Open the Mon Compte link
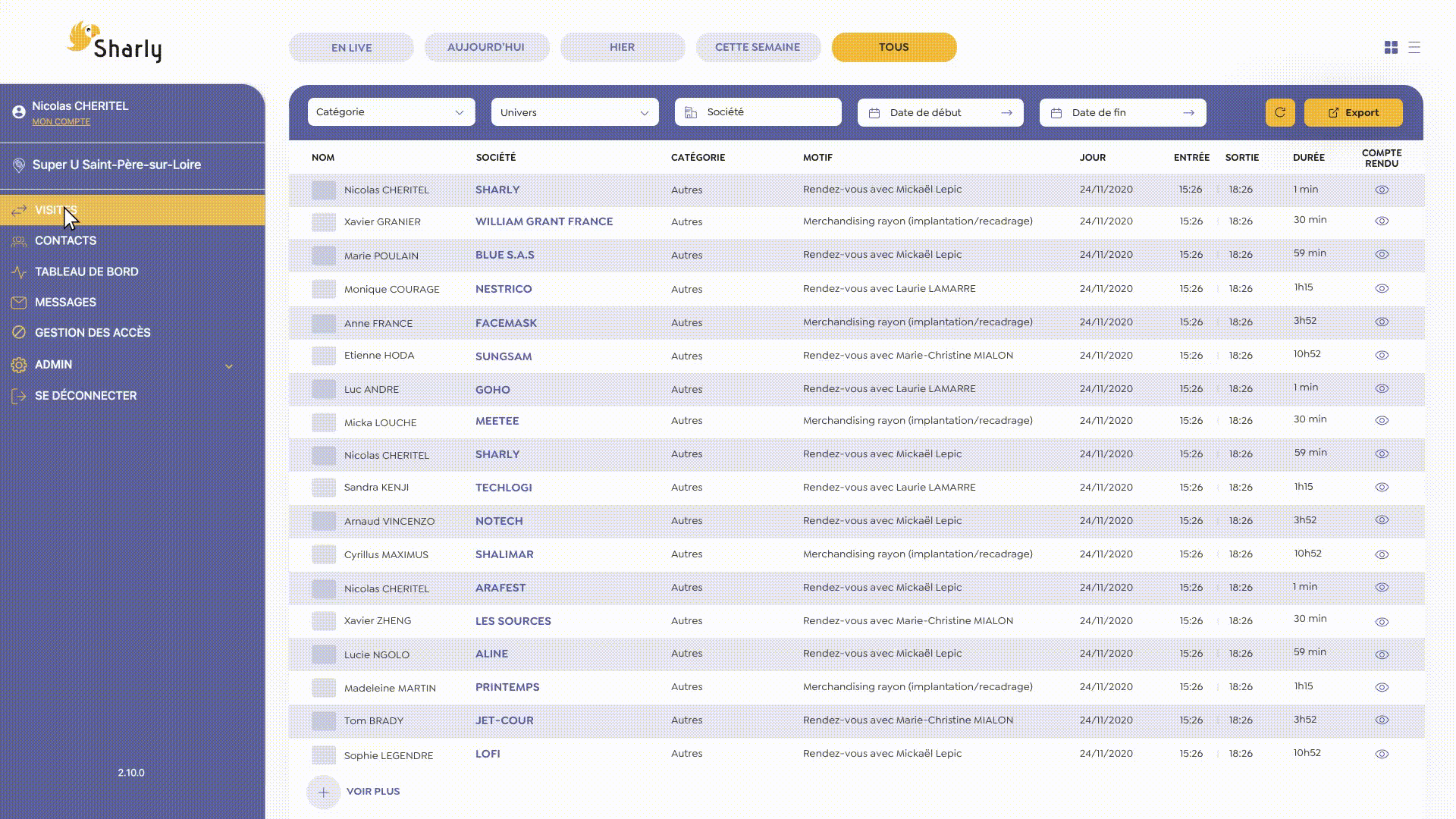 coord(61,122)
